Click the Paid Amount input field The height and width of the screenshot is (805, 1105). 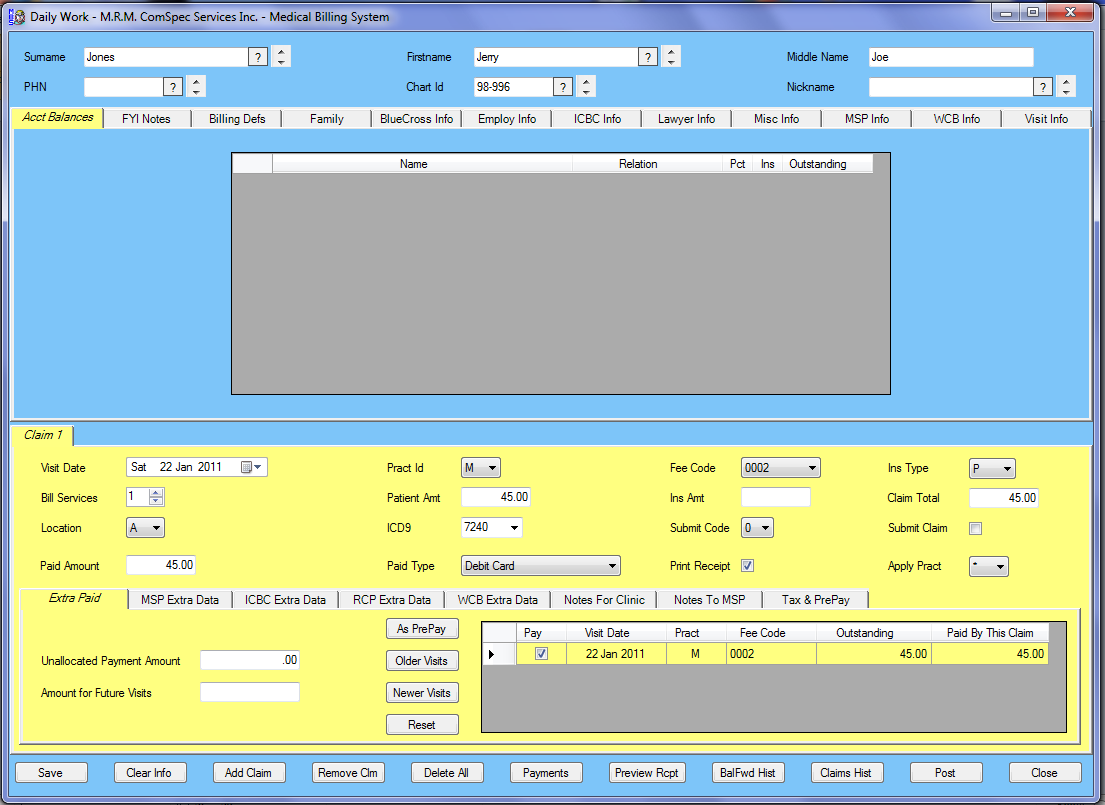161,565
